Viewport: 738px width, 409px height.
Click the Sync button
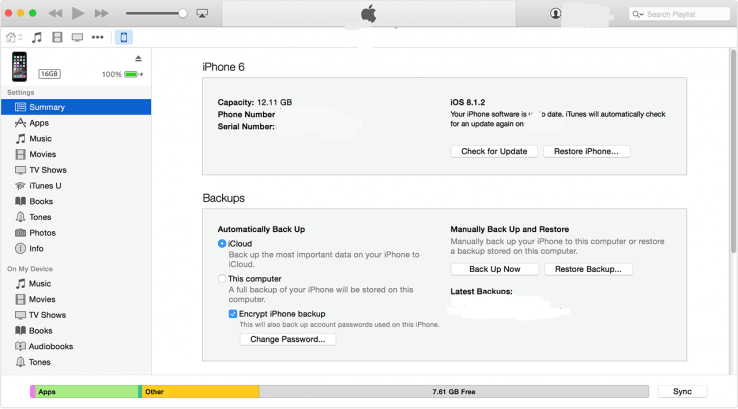tap(682, 391)
